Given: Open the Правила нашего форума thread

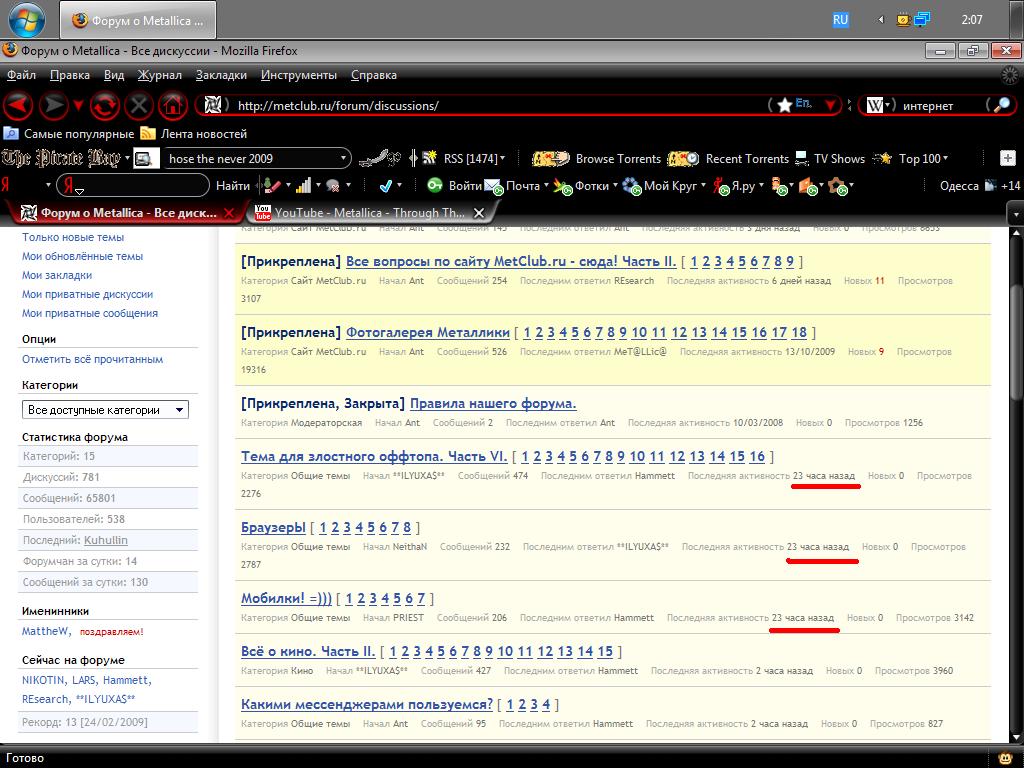Looking at the screenshot, I should coord(492,404).
